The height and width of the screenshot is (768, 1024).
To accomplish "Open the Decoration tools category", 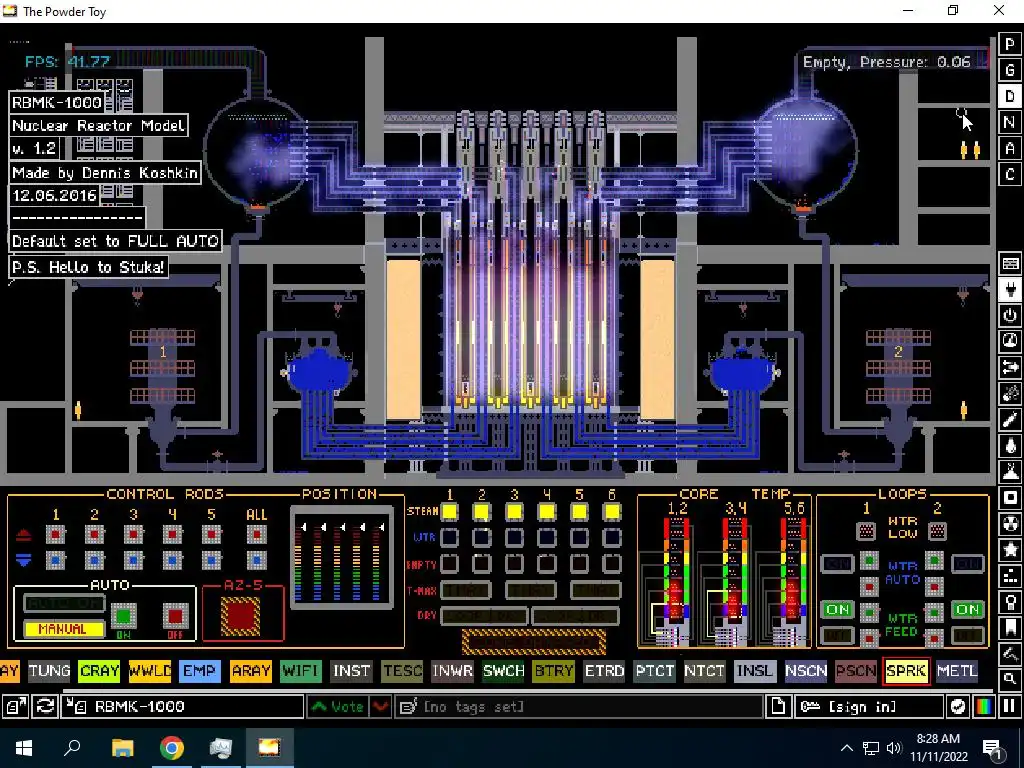I will point(1010,654).
